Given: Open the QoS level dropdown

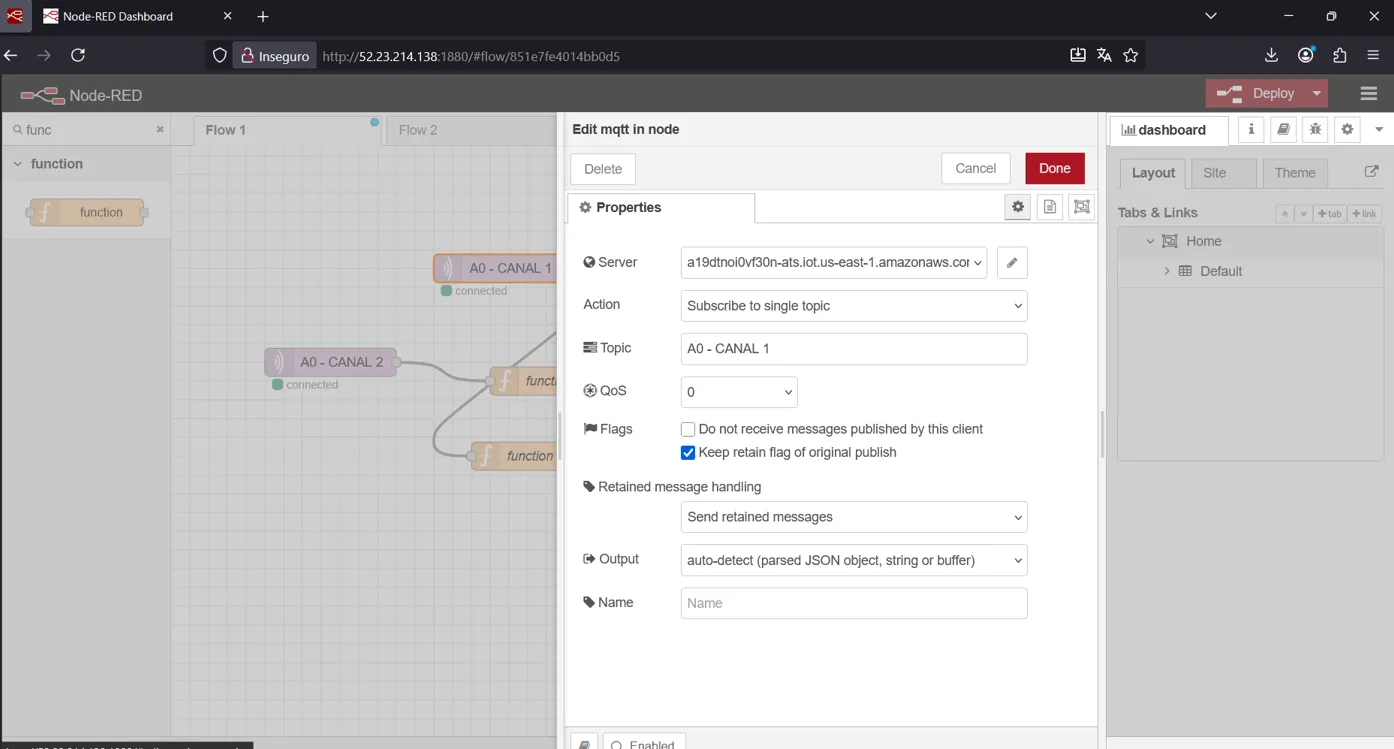Looking at the screenshot, I should point(738,392).
